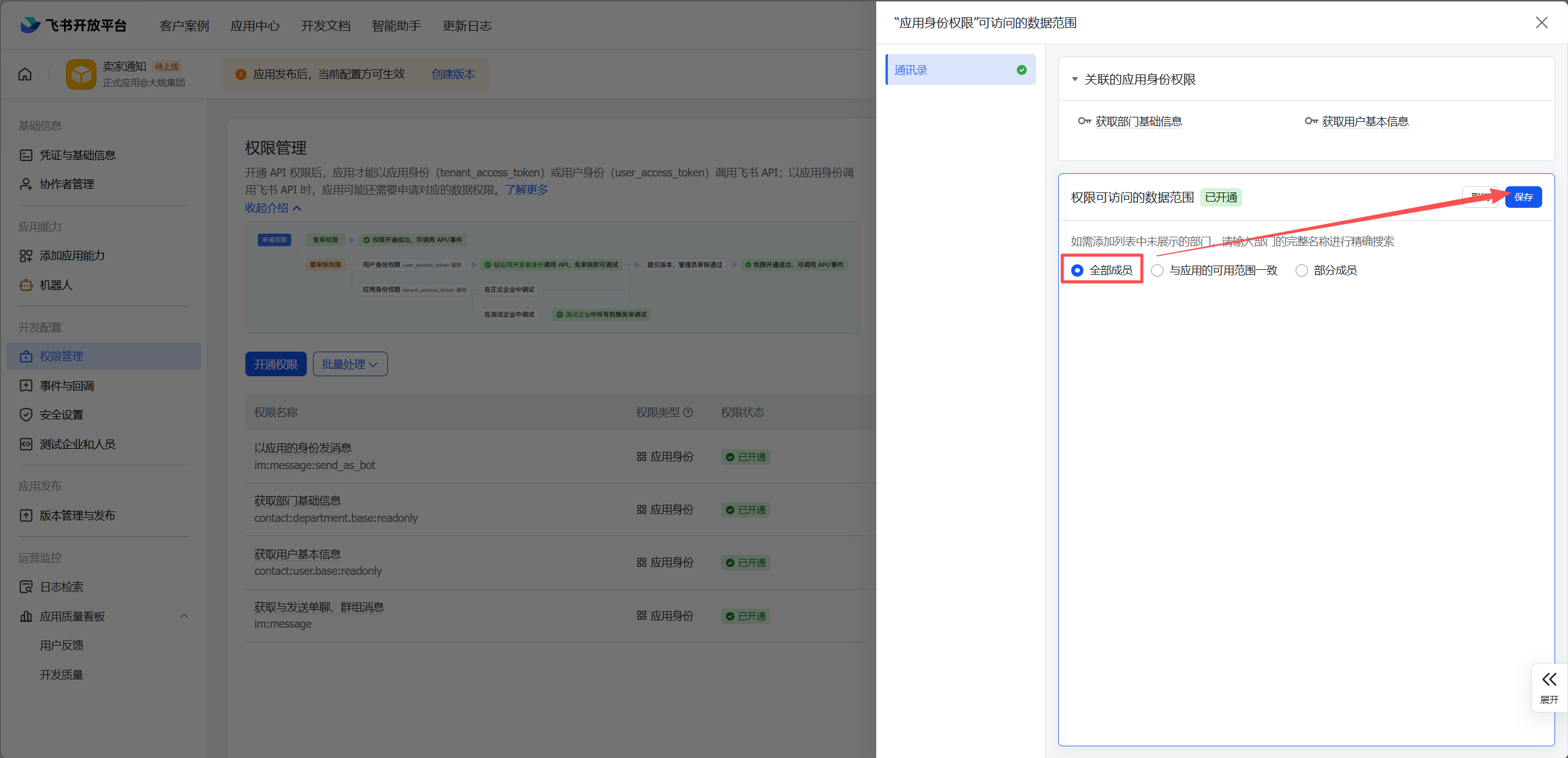1568x758 pixels.
Task: Click the home icon in header
Action: (x=25, y=74)
